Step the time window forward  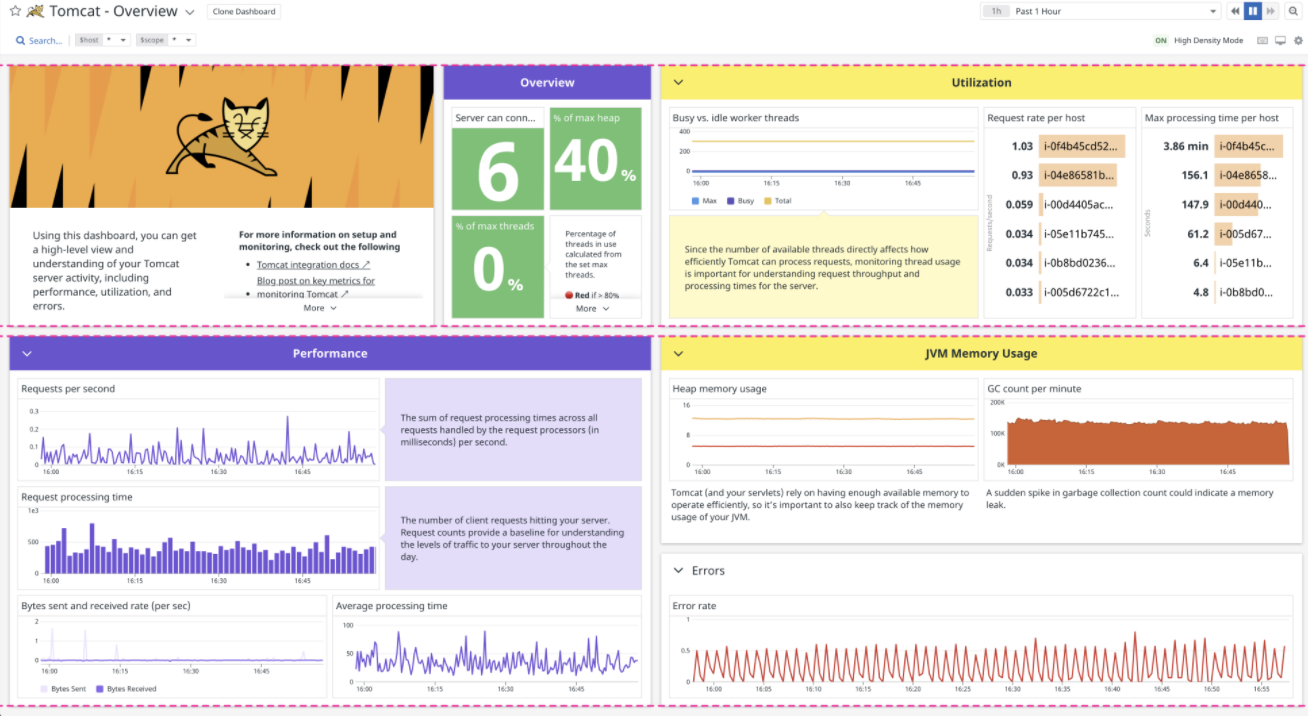(x=1271, y=11)
